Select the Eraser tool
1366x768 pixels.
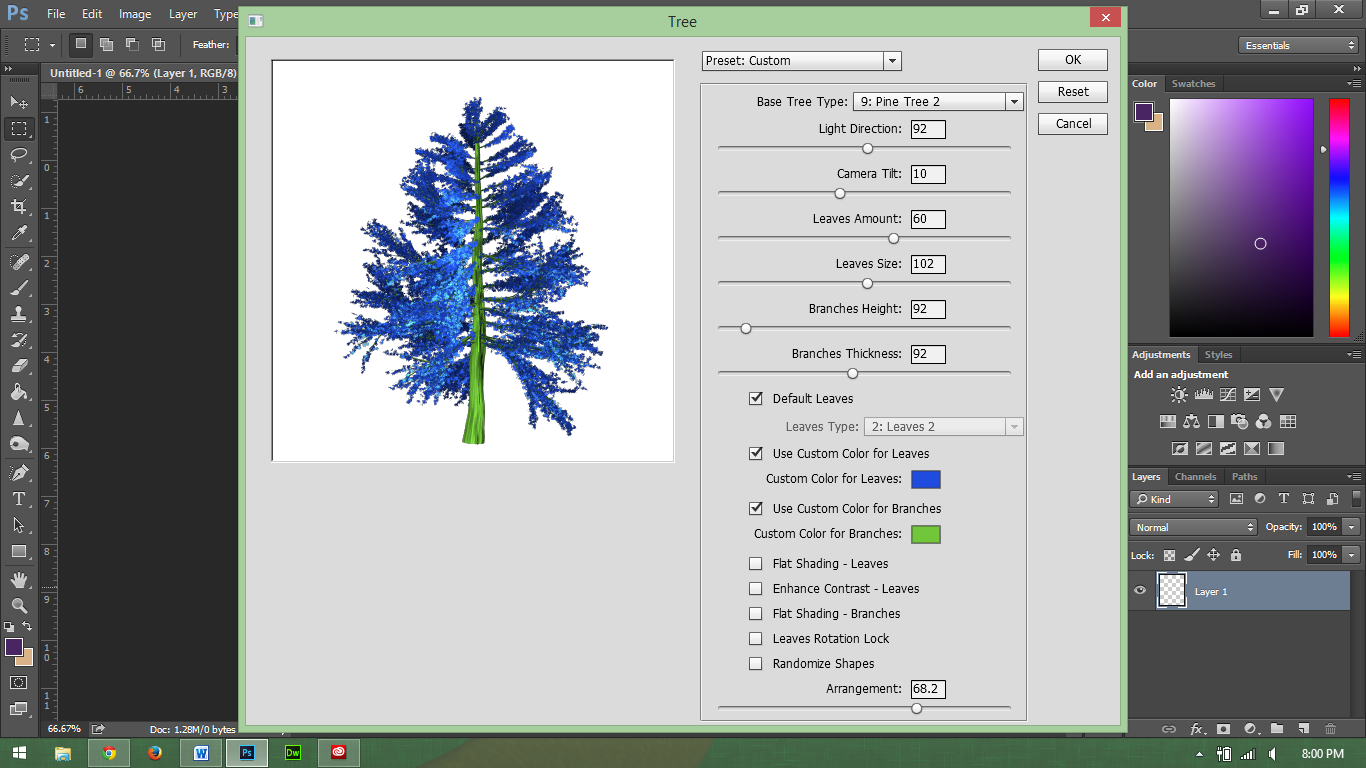pos(18,366)
